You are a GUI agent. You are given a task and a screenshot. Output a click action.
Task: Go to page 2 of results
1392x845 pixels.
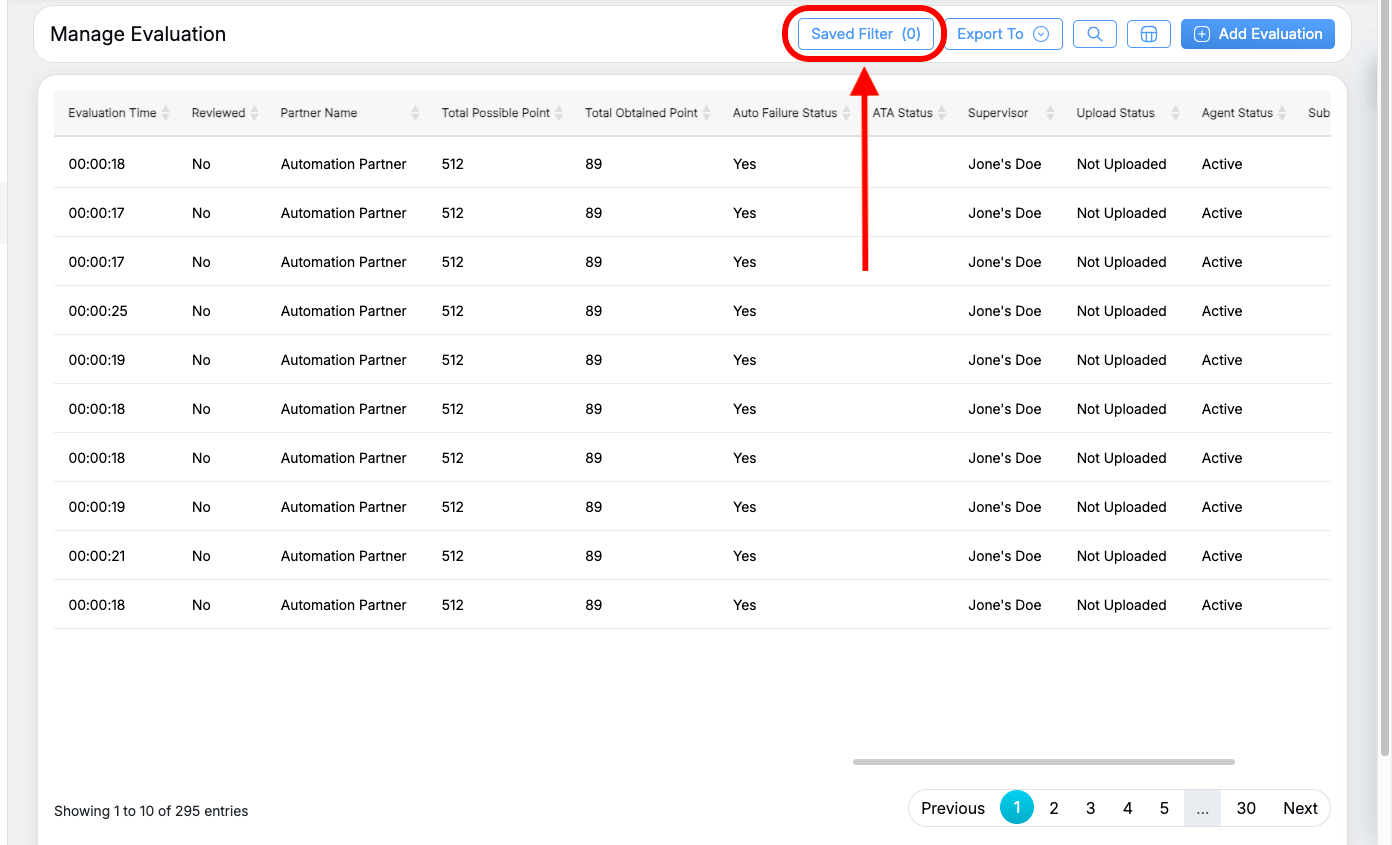(x=1053, y=808)
